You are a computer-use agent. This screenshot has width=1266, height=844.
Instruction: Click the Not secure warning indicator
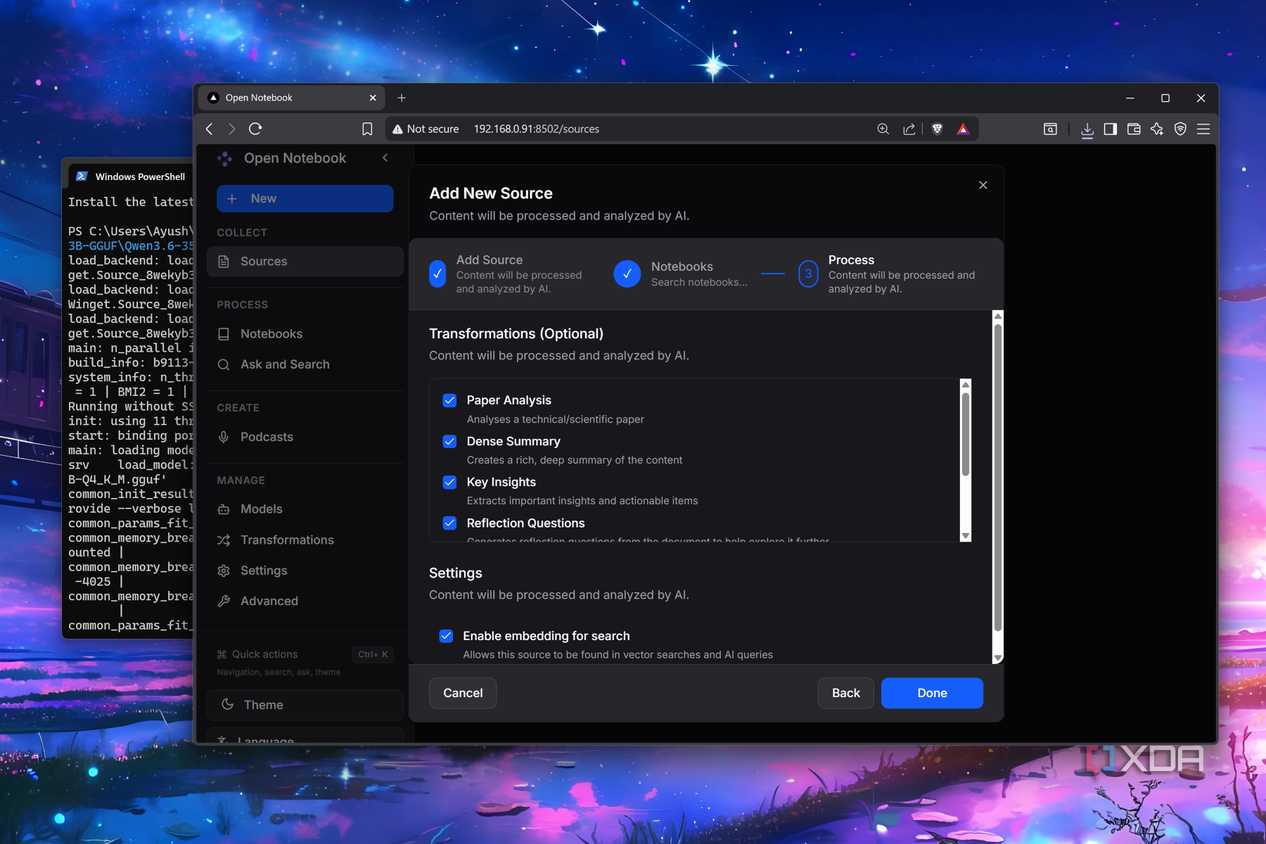point(425,129)
